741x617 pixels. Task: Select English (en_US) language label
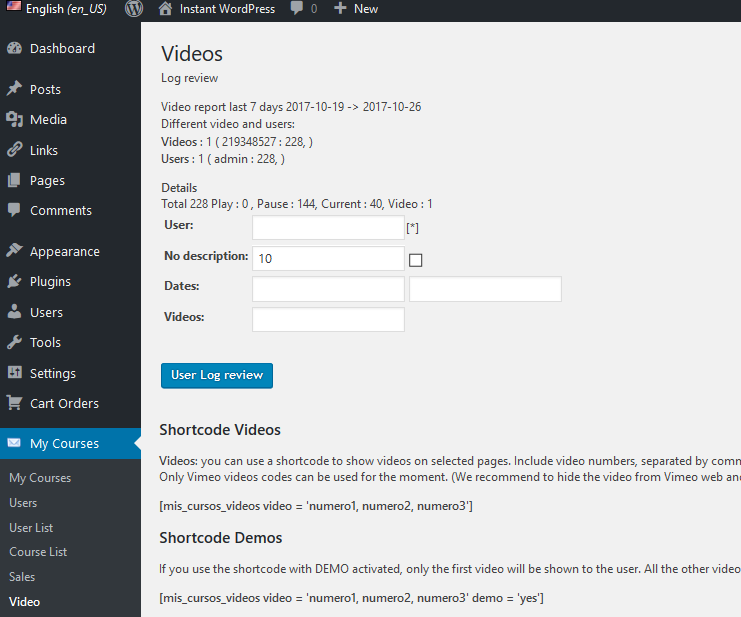pos(66,9)
